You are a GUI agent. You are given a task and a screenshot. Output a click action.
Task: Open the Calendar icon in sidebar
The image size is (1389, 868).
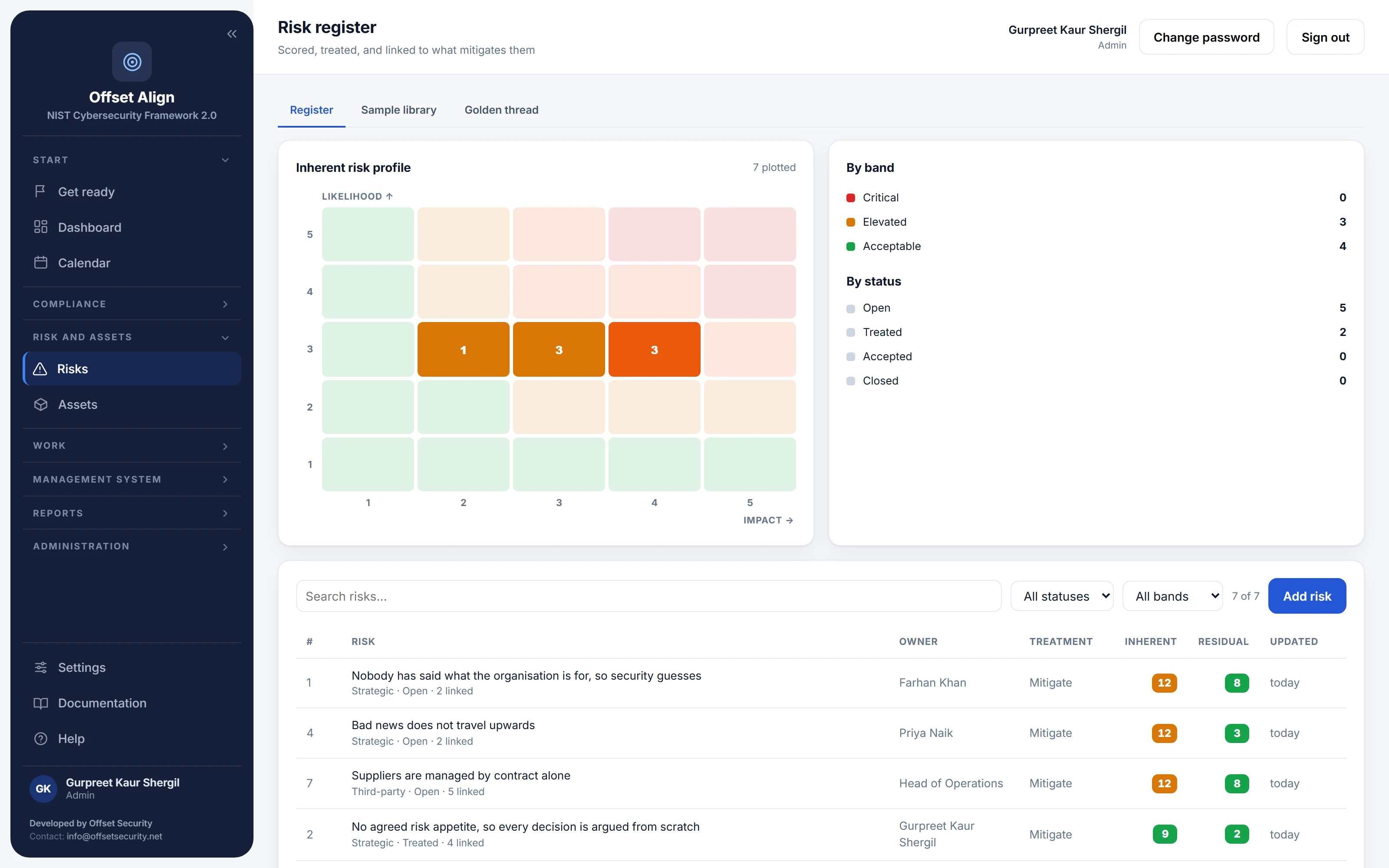tap(40, 262)
